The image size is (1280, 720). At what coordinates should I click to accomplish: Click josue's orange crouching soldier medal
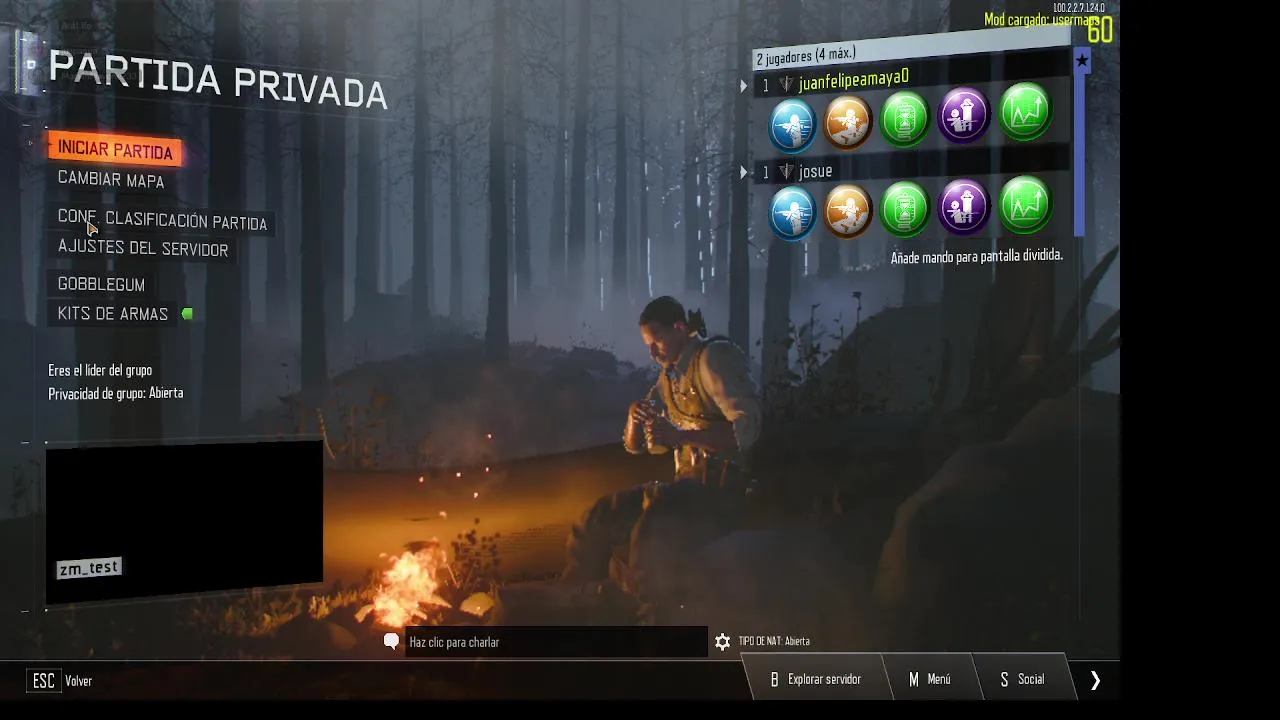[x=849, y=211]
